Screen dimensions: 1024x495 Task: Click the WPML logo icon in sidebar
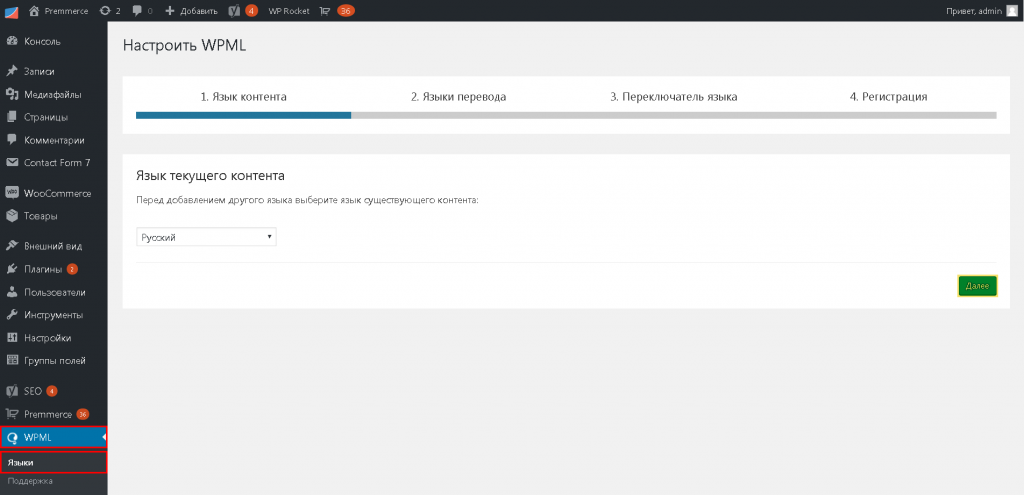(11, 438)
